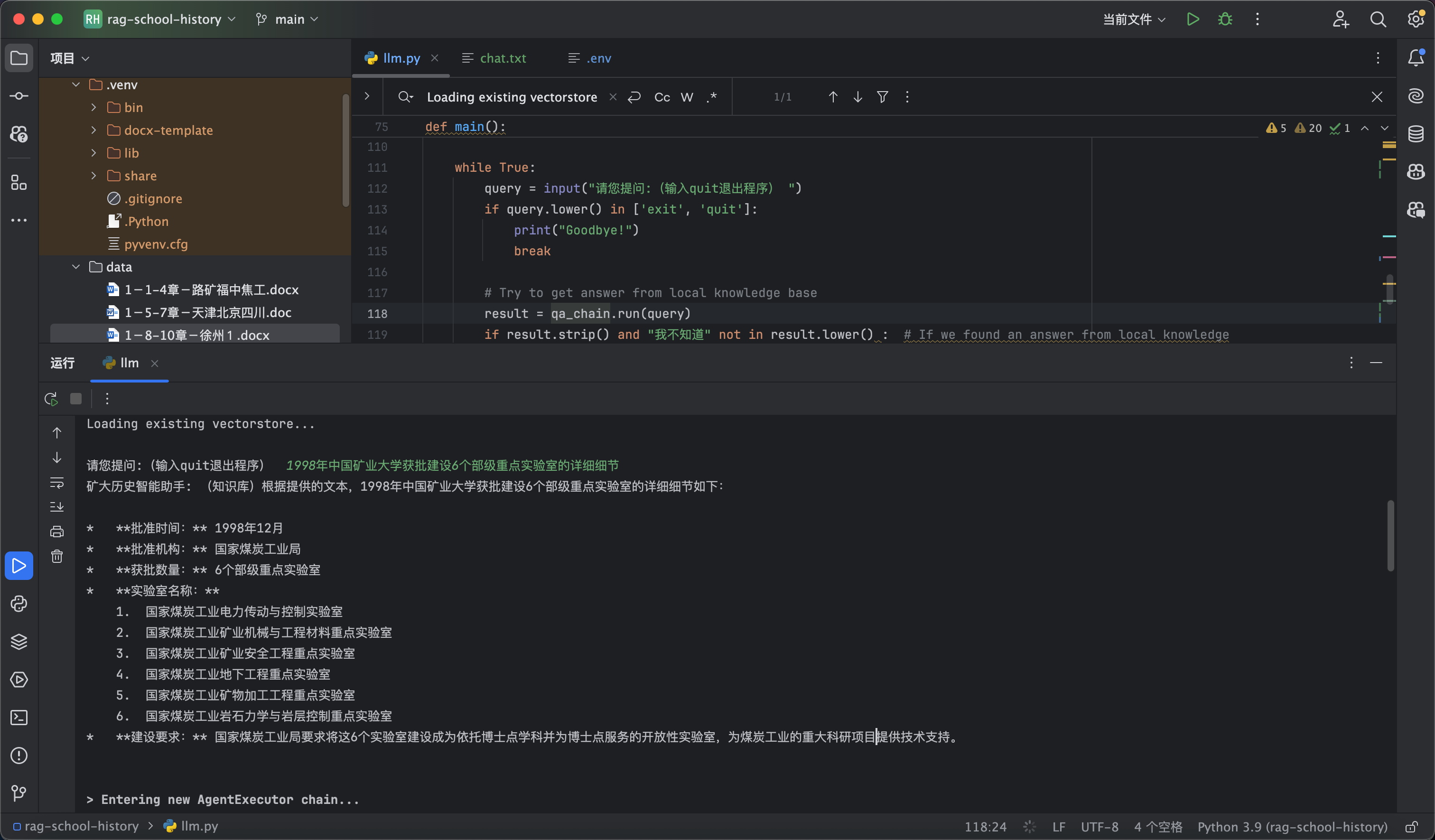The image size is (1435, 840).
Task: Open the Terminal tool window
Action: 19,718
